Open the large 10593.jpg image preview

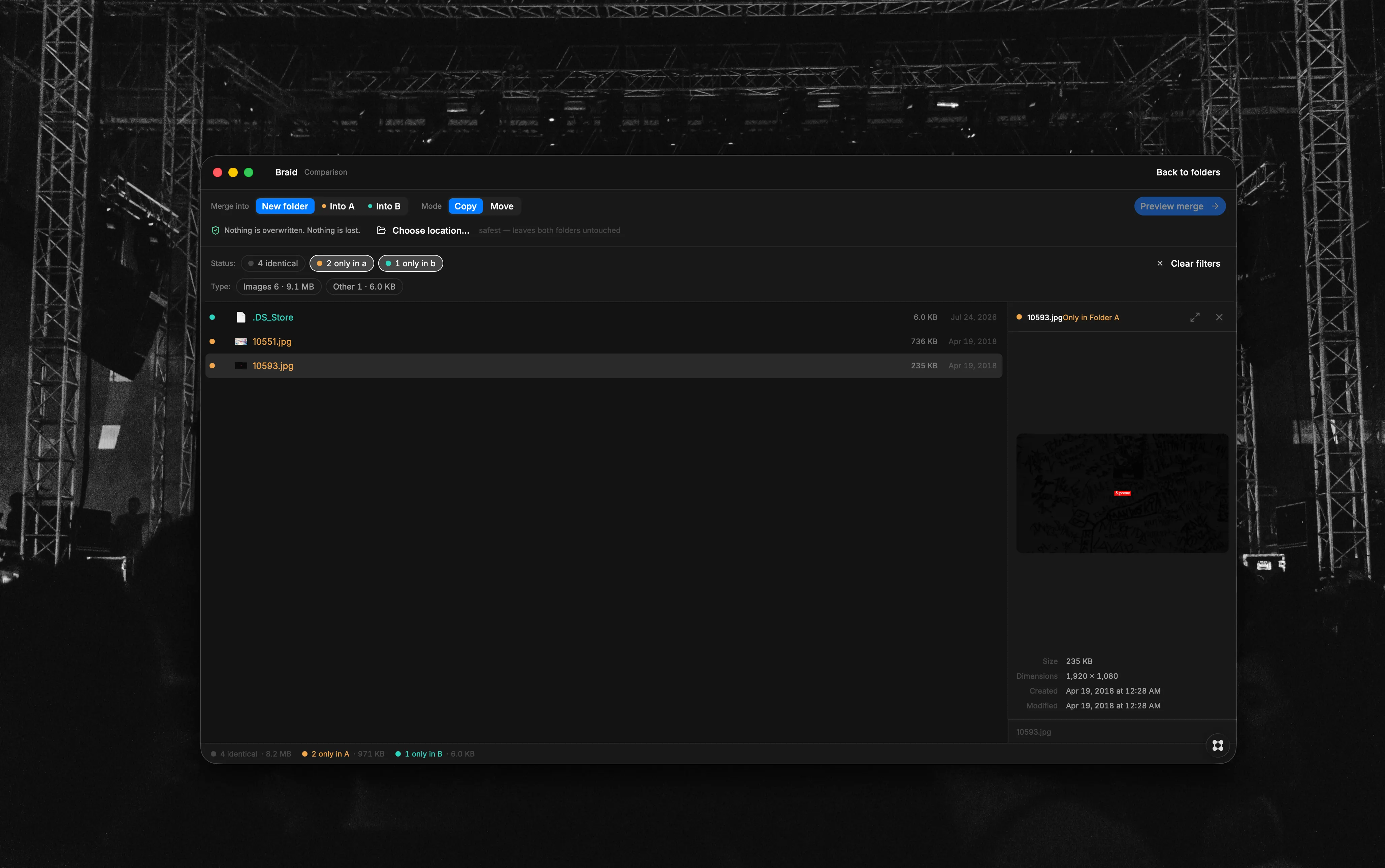[1122, 493]
